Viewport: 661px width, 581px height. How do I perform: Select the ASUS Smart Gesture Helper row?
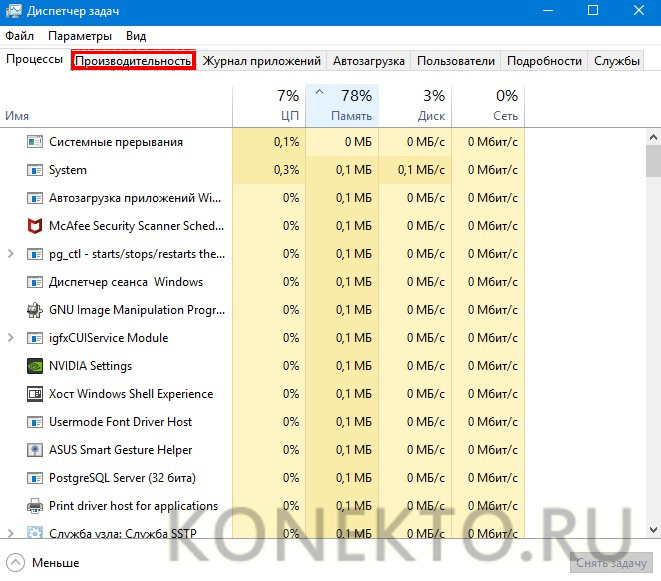(262, 450)
